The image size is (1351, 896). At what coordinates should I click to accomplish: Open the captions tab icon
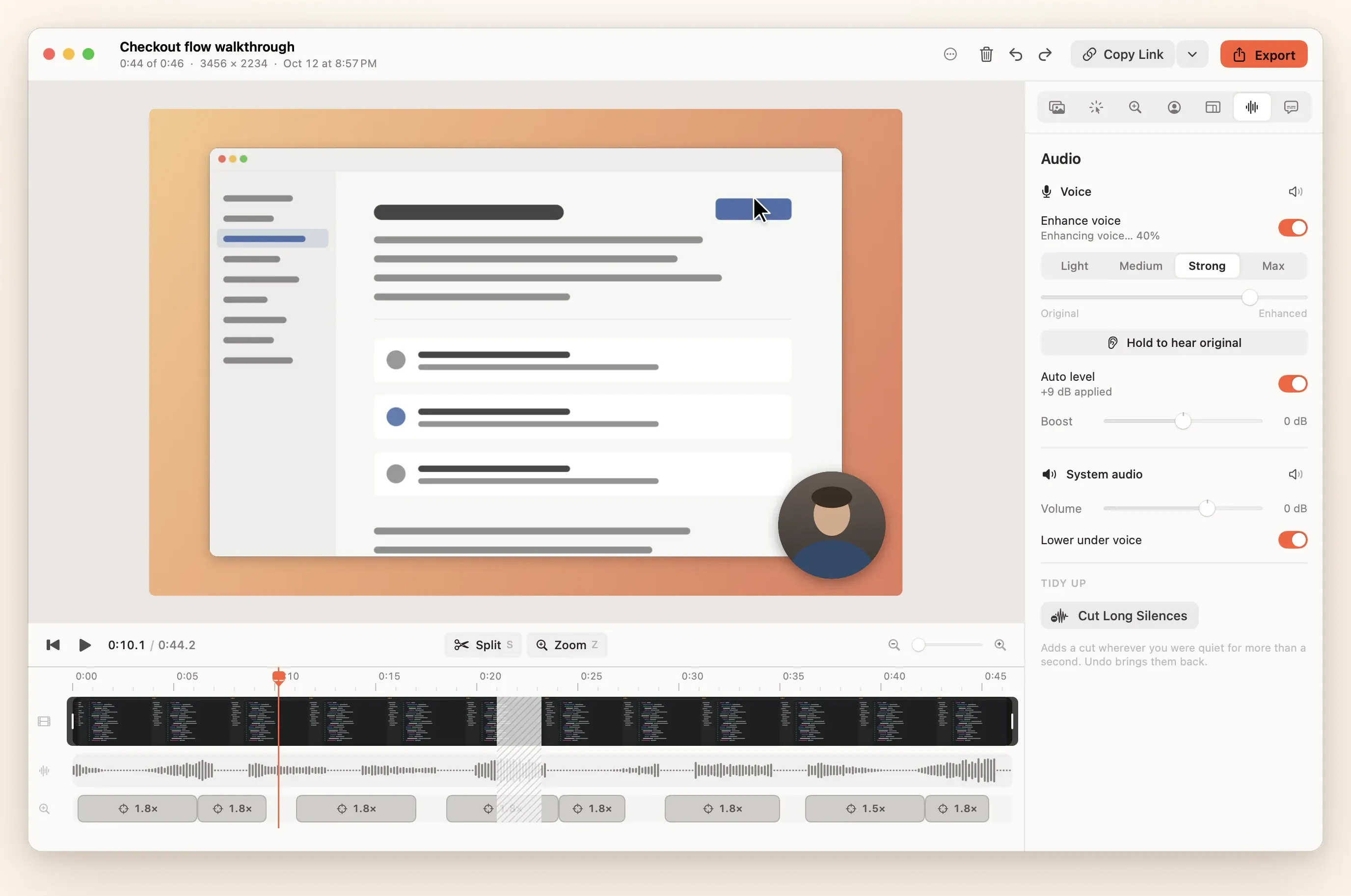(1291, 107)
